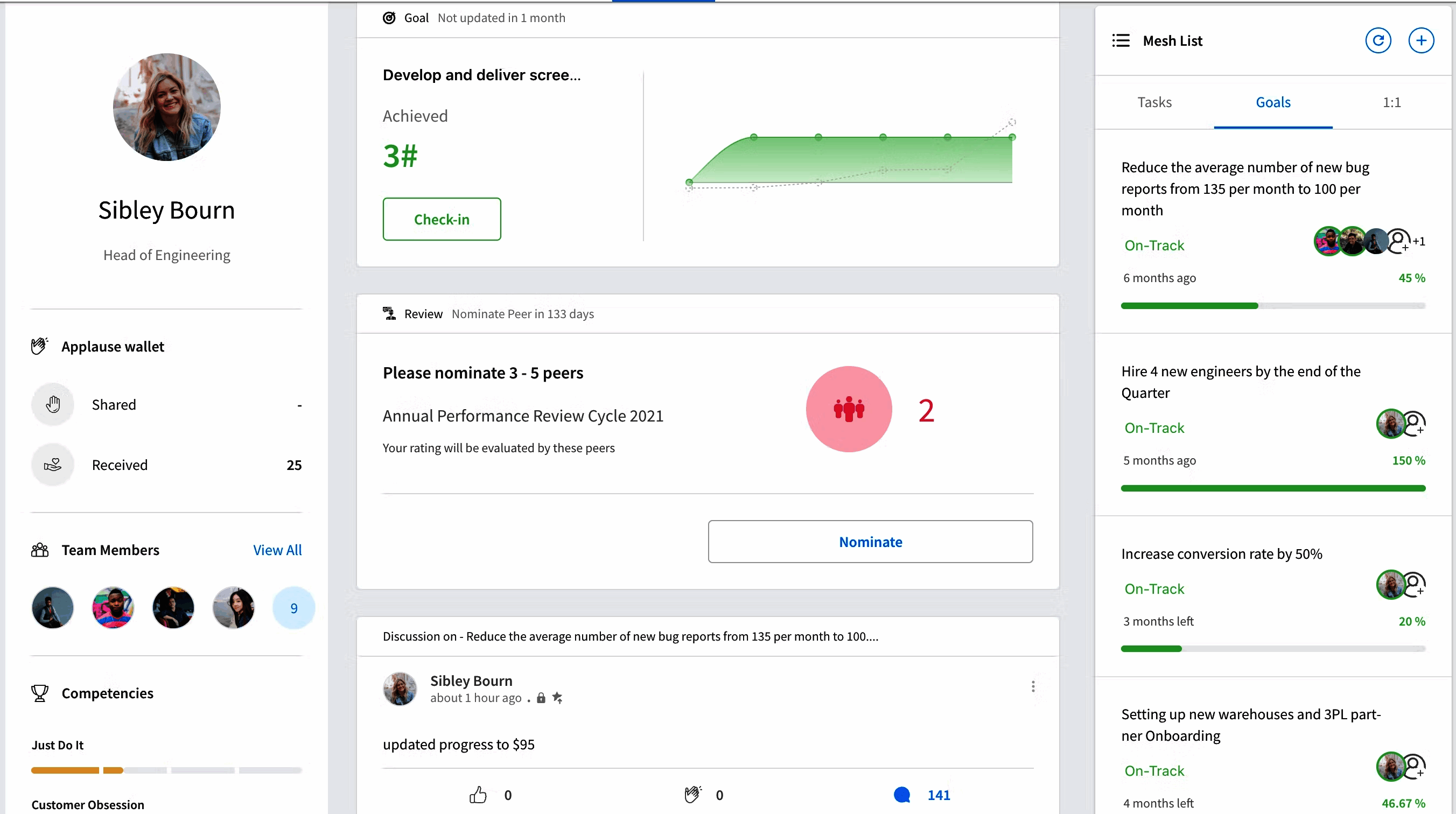Screen dimensions: 1456x814
Task: Toggle the pin on Sibley's post
Action: (x=558, y=698)
